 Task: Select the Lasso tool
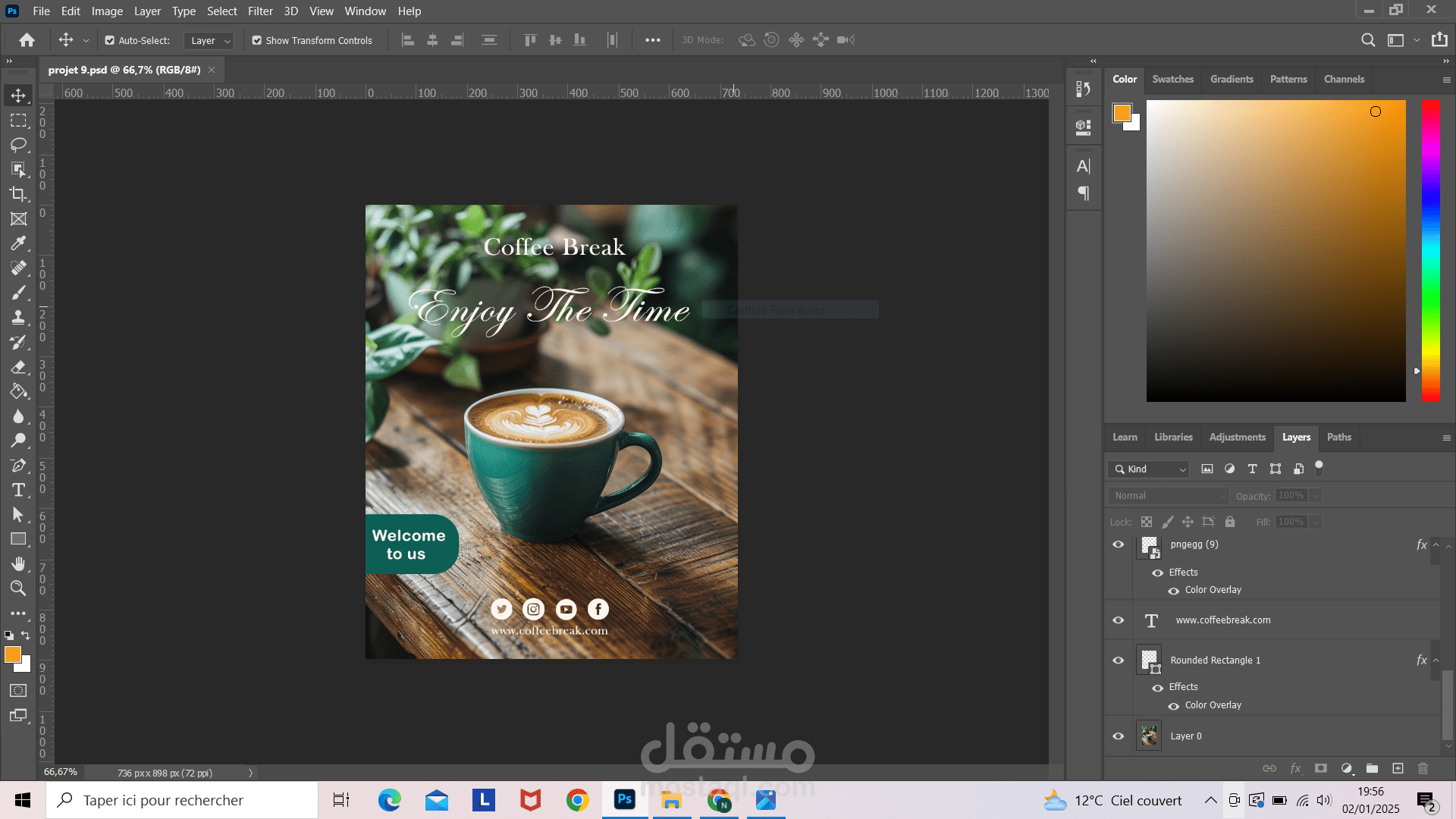pyautogui.click(x=18, y=145)
